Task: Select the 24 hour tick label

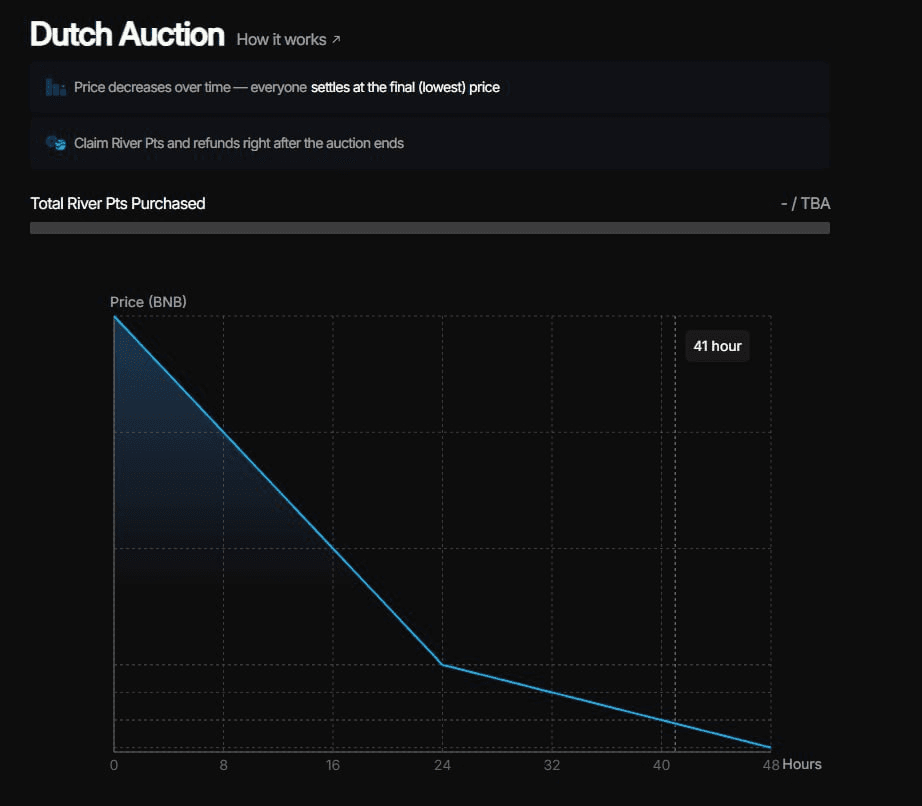Action: 442,766
